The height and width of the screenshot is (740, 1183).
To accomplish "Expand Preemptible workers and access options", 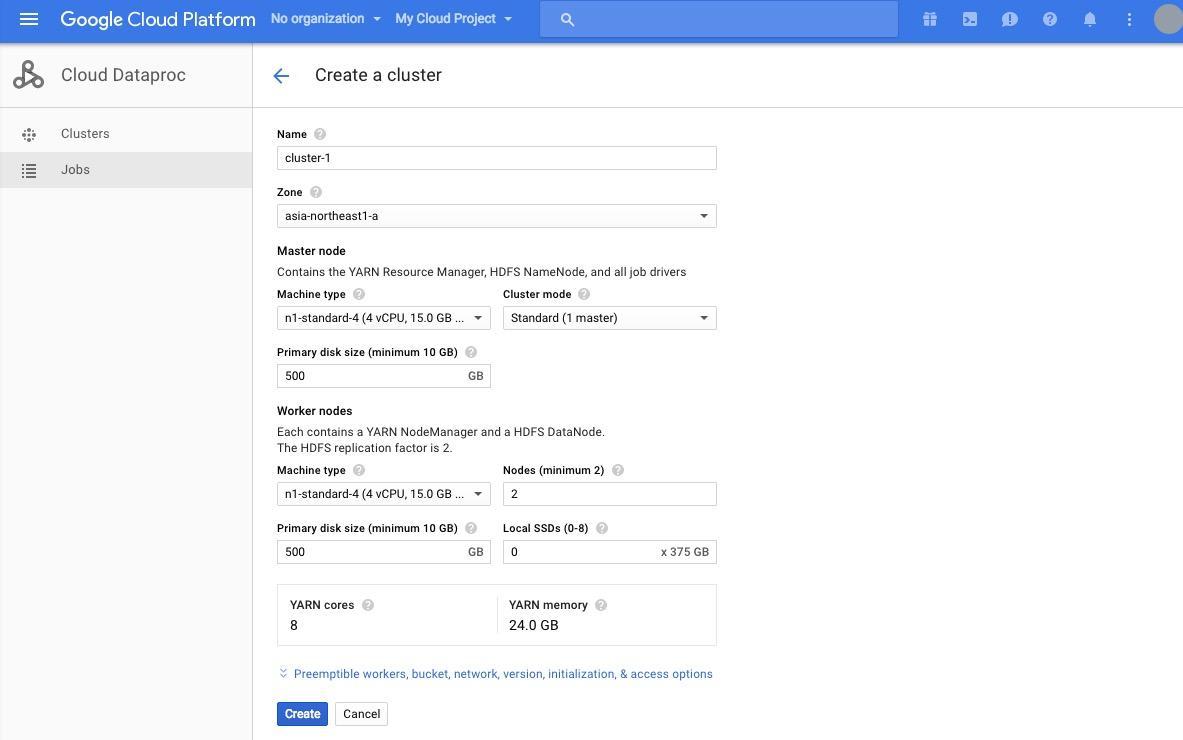I will point(496,674).
